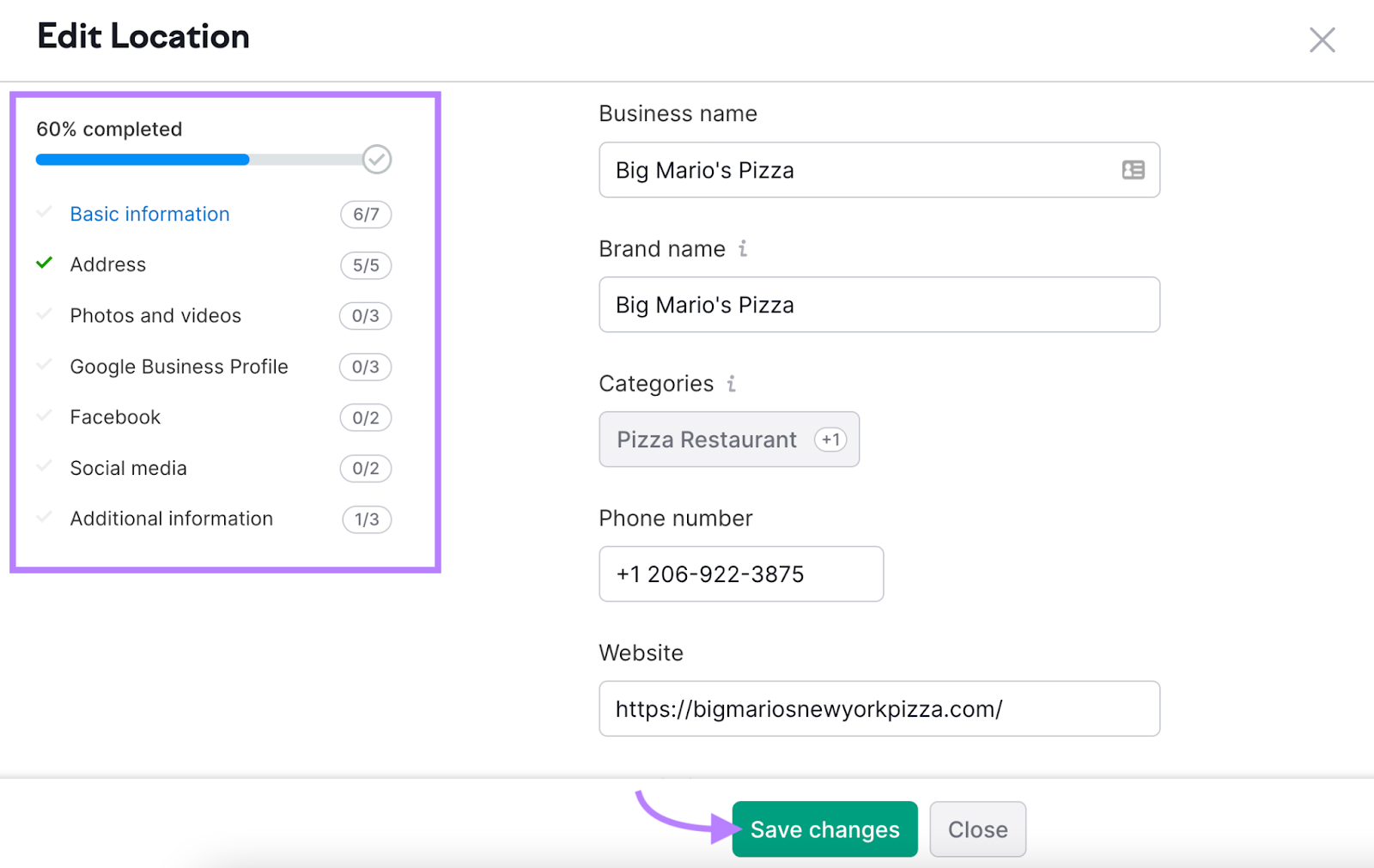Click the 60% completed progress bar
Viewport: 1374px width, 868px height.
pos(198,160)
